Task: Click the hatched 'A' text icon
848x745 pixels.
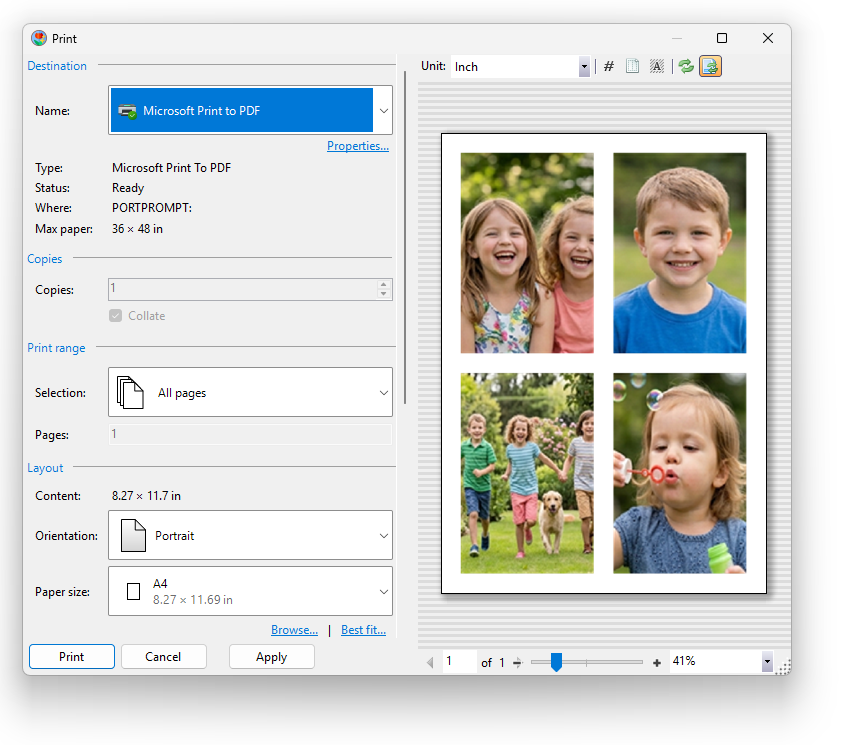Action: (657, 67)
